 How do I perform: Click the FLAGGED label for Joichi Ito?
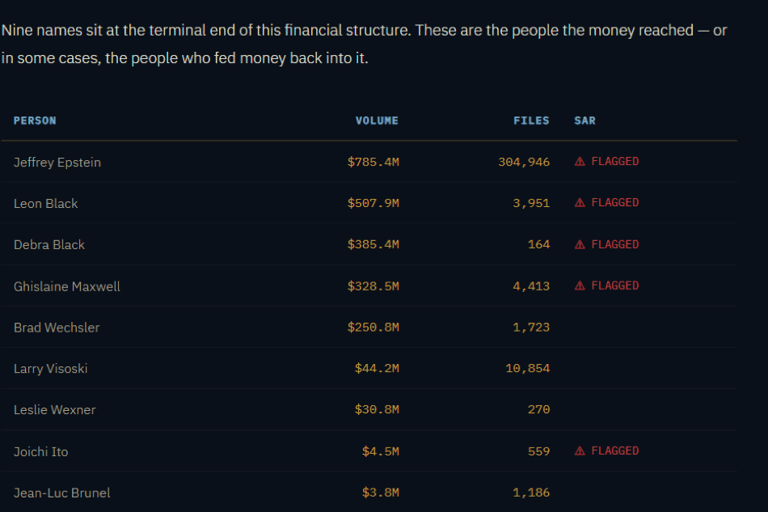click(615, 451)
